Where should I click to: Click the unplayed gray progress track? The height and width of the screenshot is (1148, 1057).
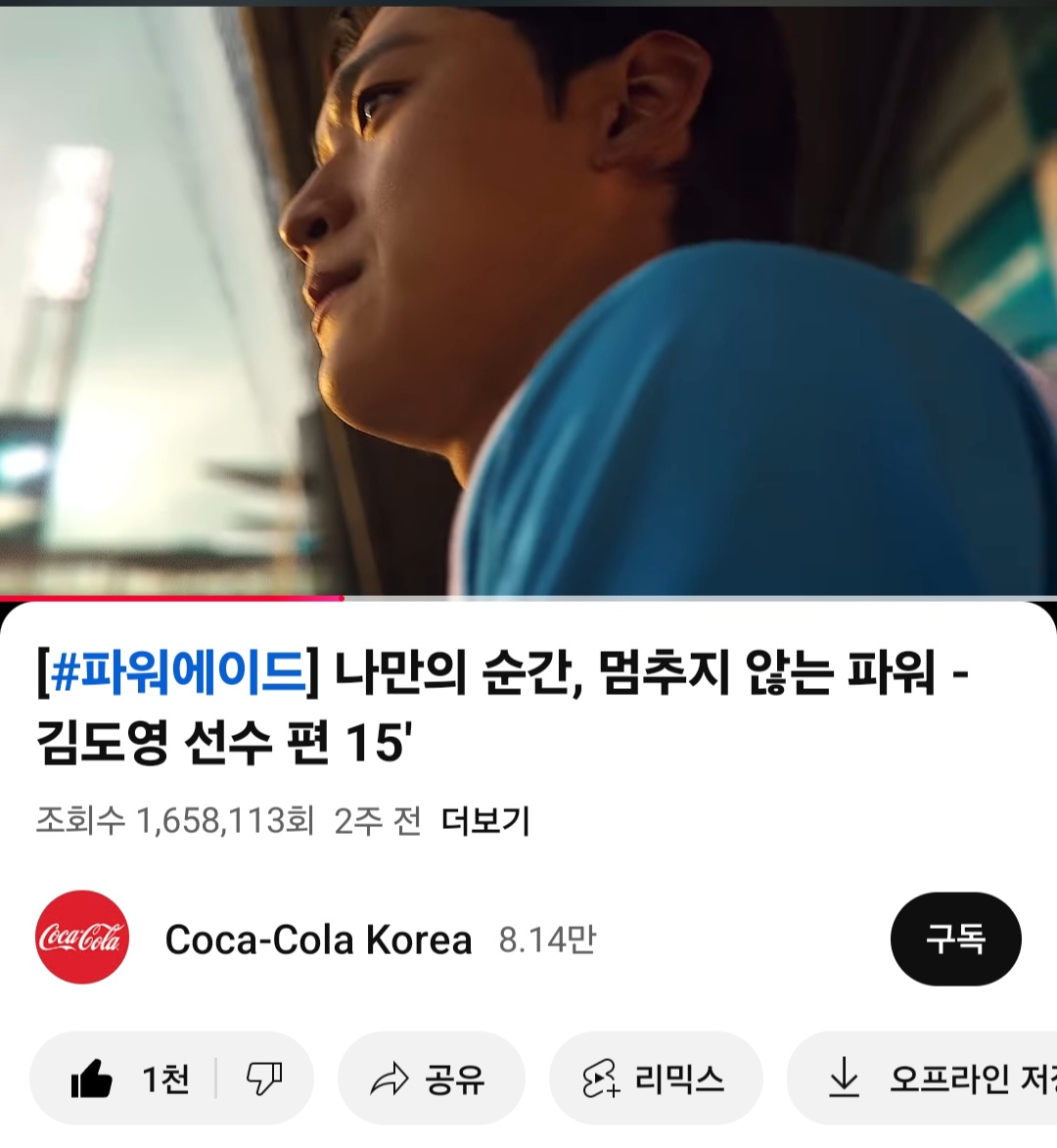click(701, 598)
